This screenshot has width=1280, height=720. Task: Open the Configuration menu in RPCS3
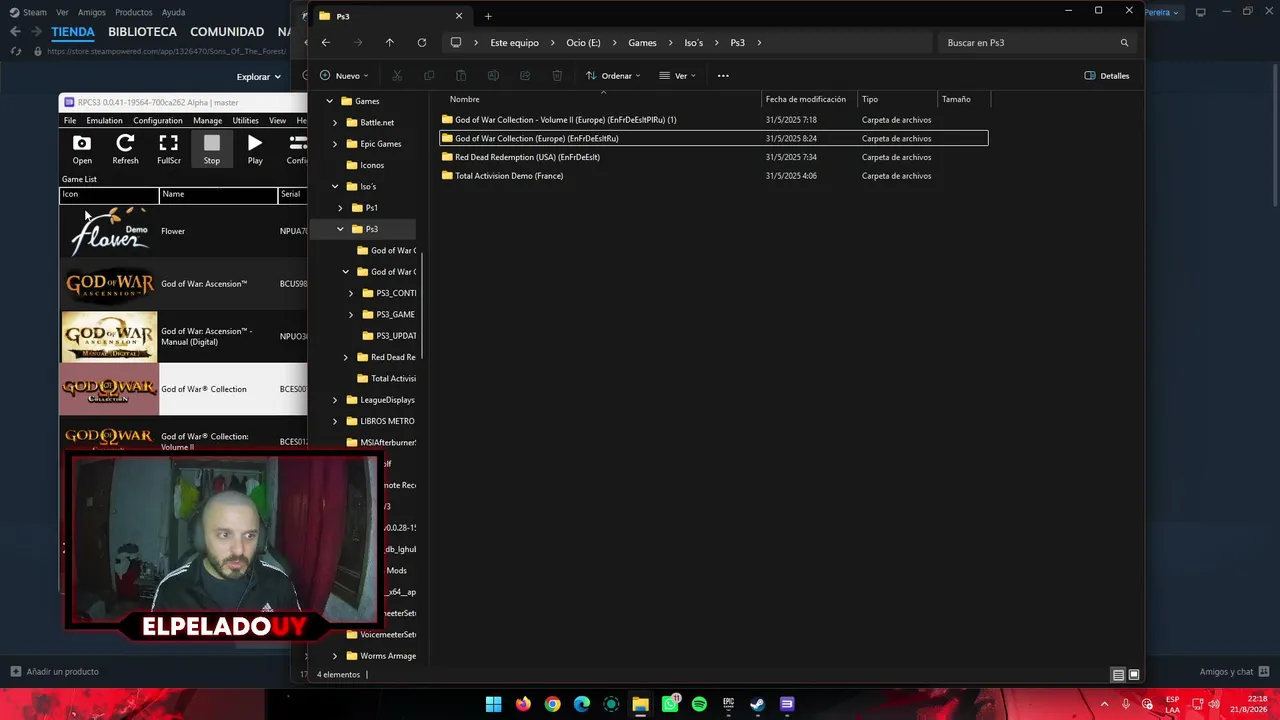pos(158,121)
